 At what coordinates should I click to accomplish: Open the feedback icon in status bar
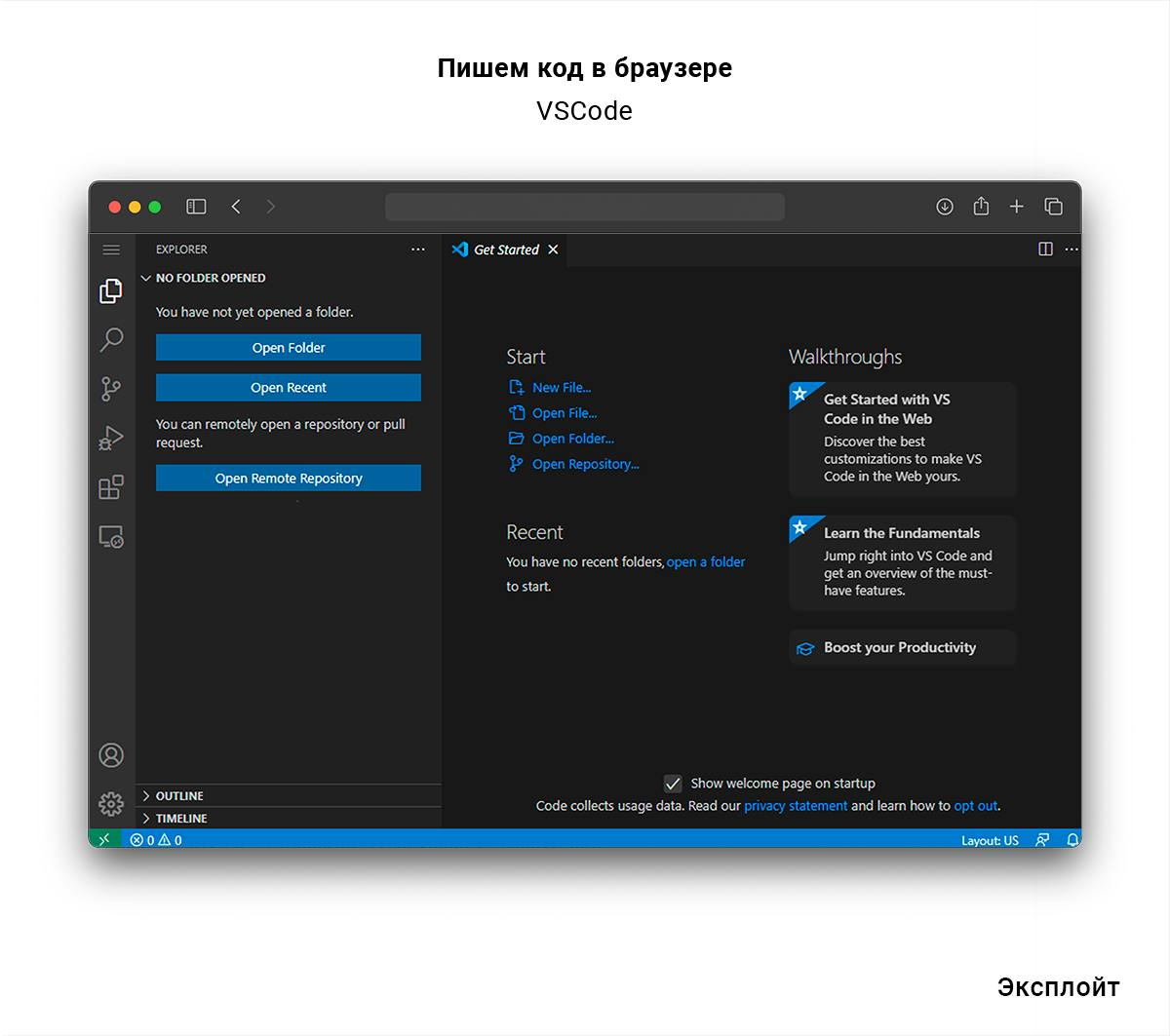(x=1042, y=840)
